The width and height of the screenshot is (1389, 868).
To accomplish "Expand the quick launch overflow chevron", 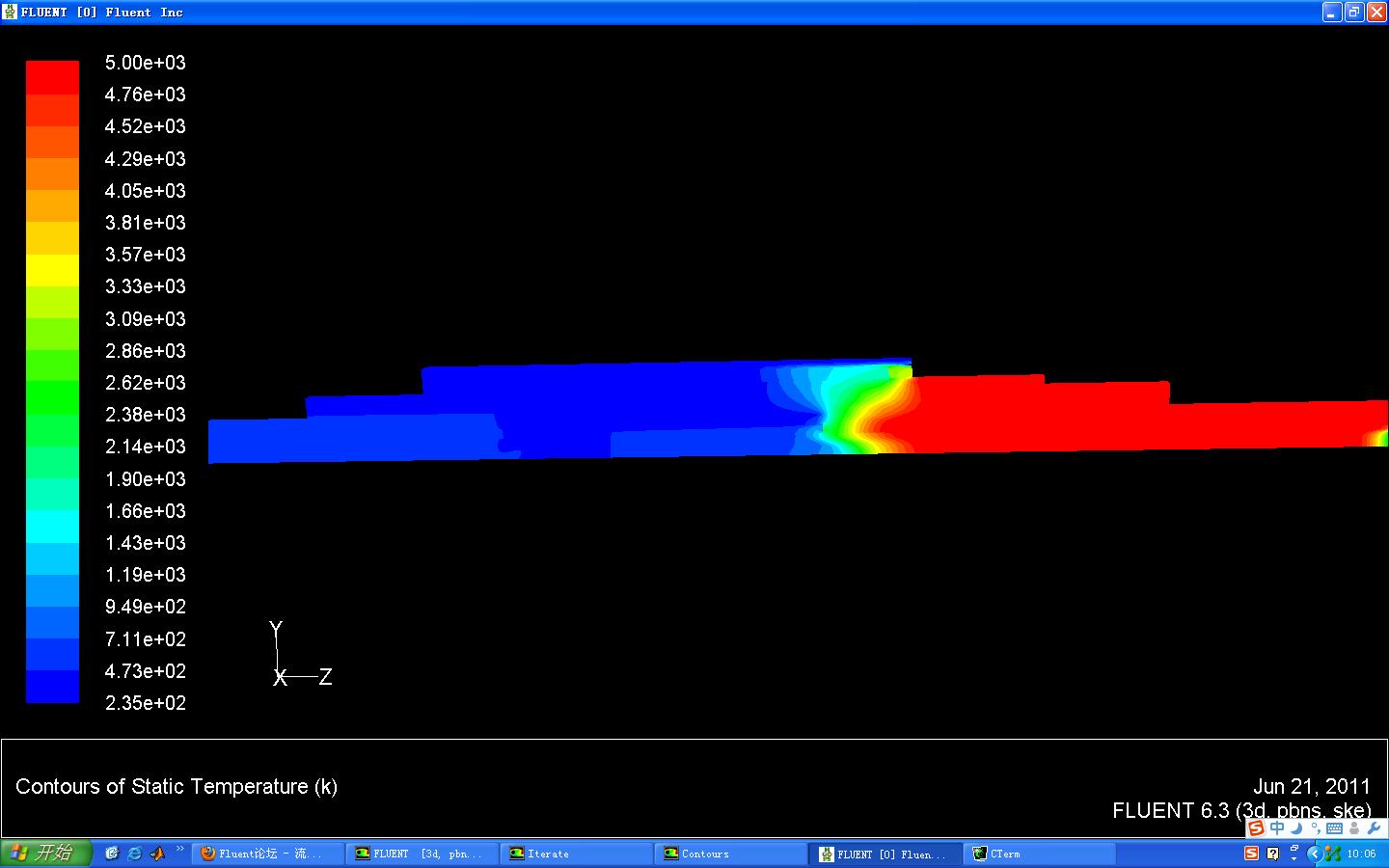I will [179, 851].
